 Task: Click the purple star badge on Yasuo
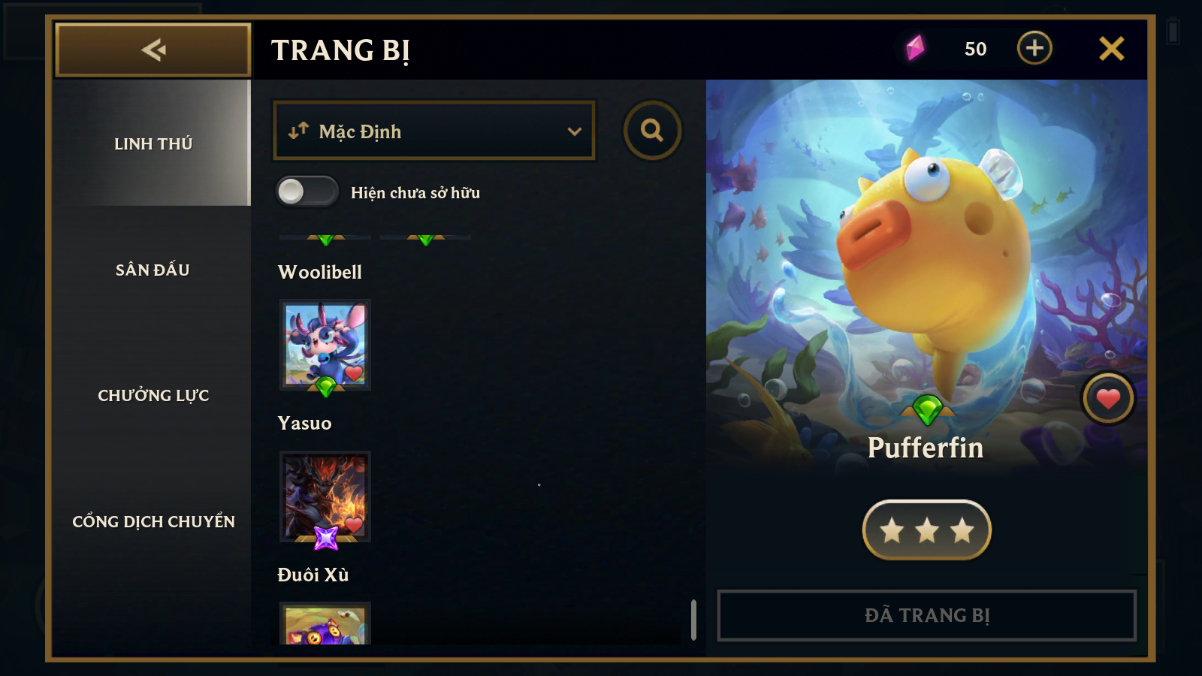pyautogui.click(x=326, y=538)
